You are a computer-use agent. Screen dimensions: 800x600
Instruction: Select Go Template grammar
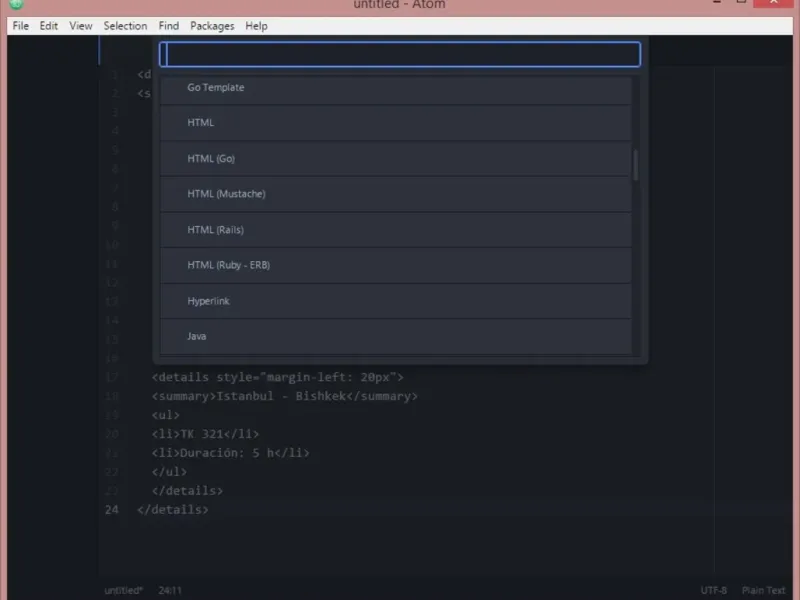(x=395, y=88)
